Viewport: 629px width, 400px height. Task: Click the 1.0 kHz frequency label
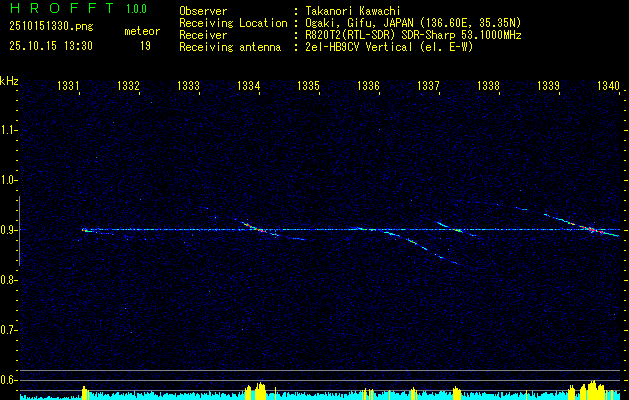[8, 180]
